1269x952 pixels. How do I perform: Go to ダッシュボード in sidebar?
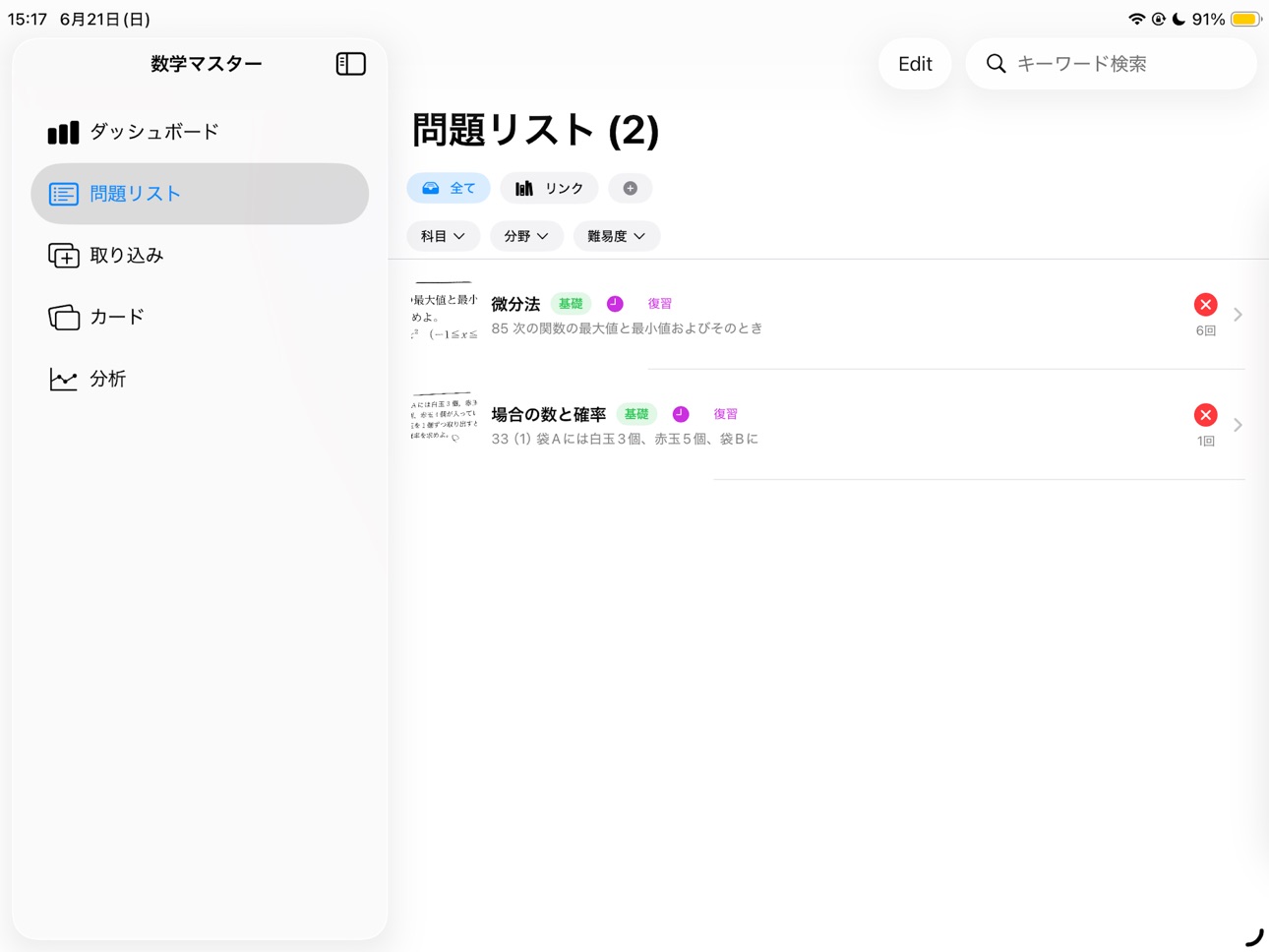200,133
